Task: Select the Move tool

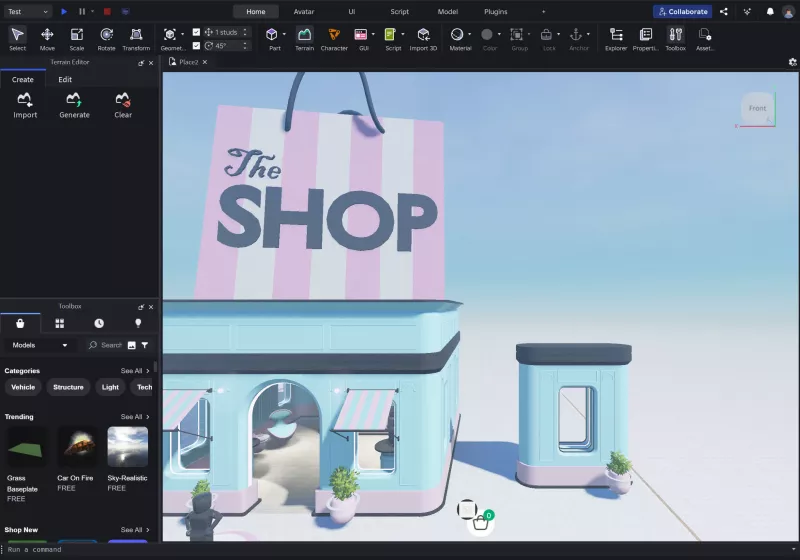Action: click(x=47, y=38)
